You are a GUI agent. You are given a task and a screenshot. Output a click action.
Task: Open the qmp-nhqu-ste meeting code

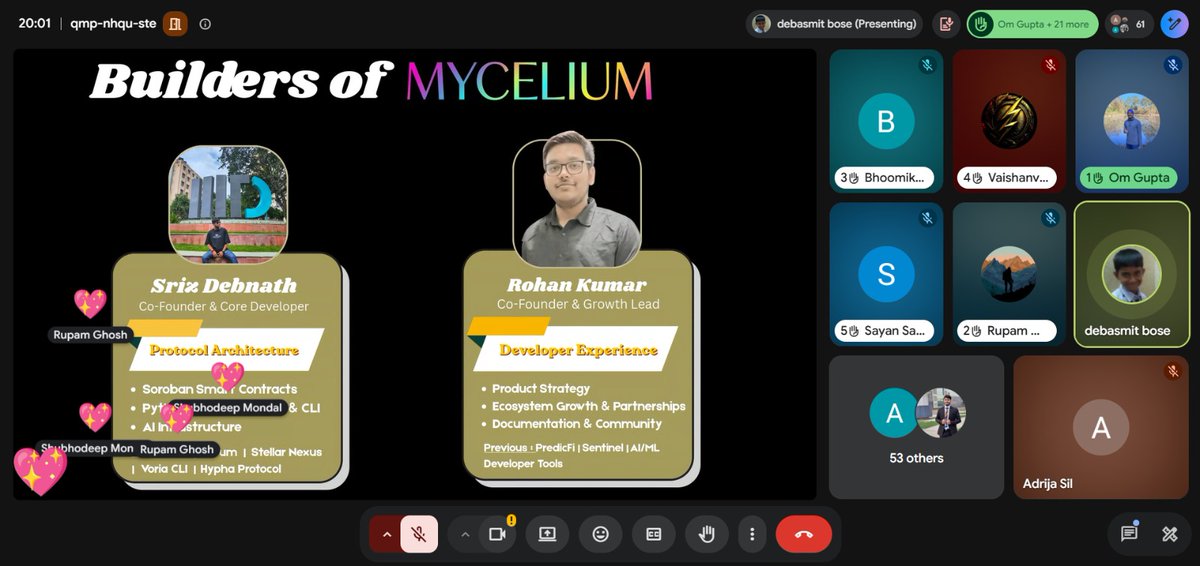113,23
